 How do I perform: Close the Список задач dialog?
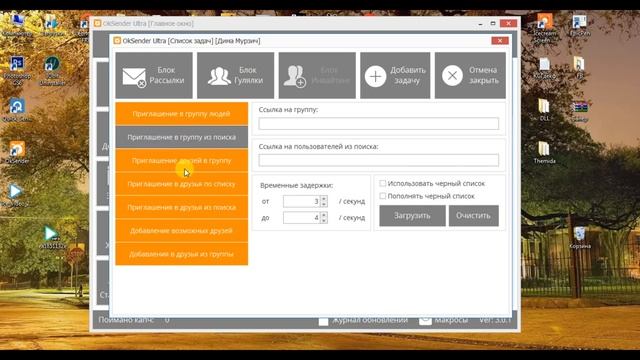[500, 40]
